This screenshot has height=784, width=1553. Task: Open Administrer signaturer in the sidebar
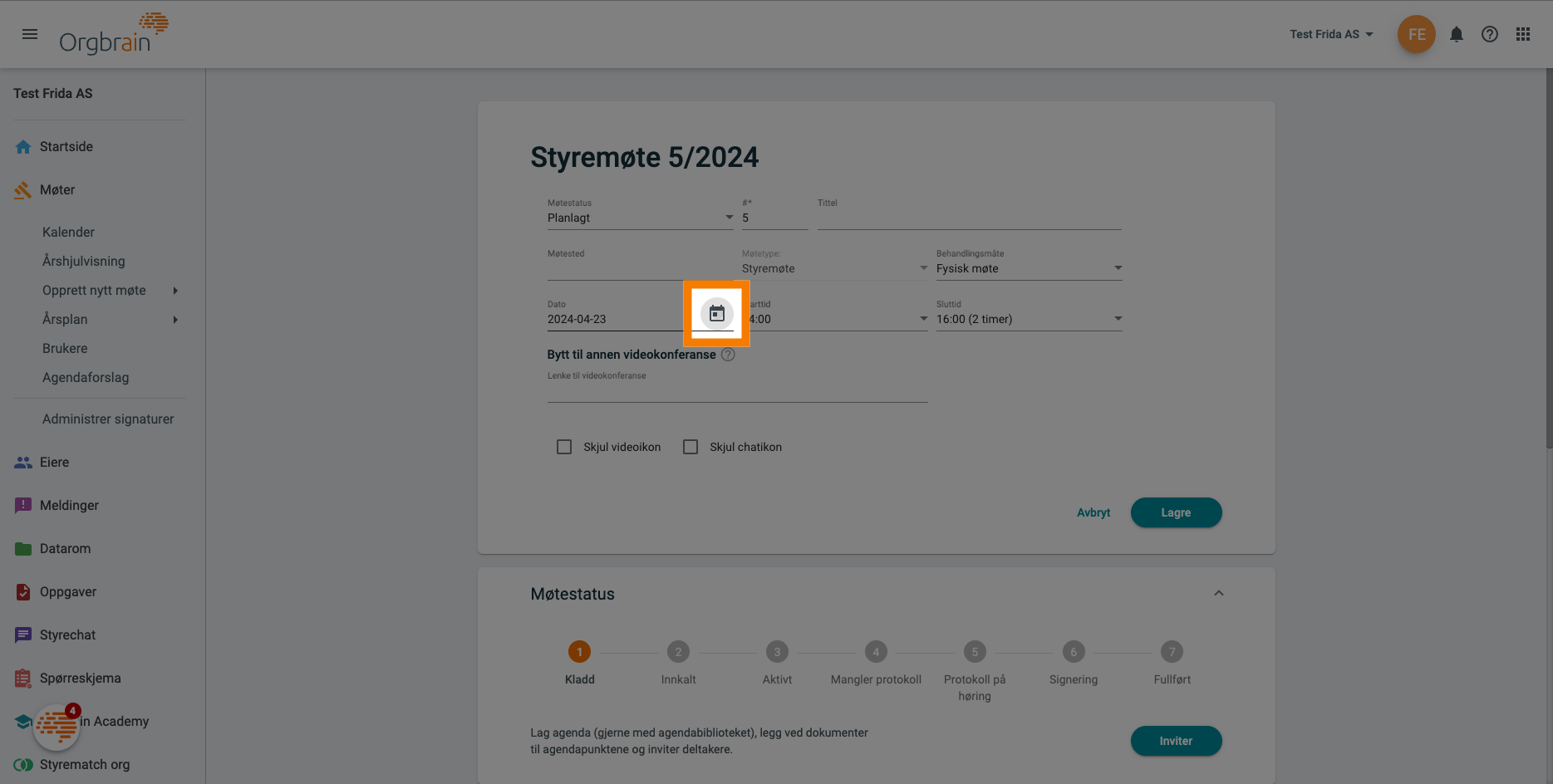108,419
